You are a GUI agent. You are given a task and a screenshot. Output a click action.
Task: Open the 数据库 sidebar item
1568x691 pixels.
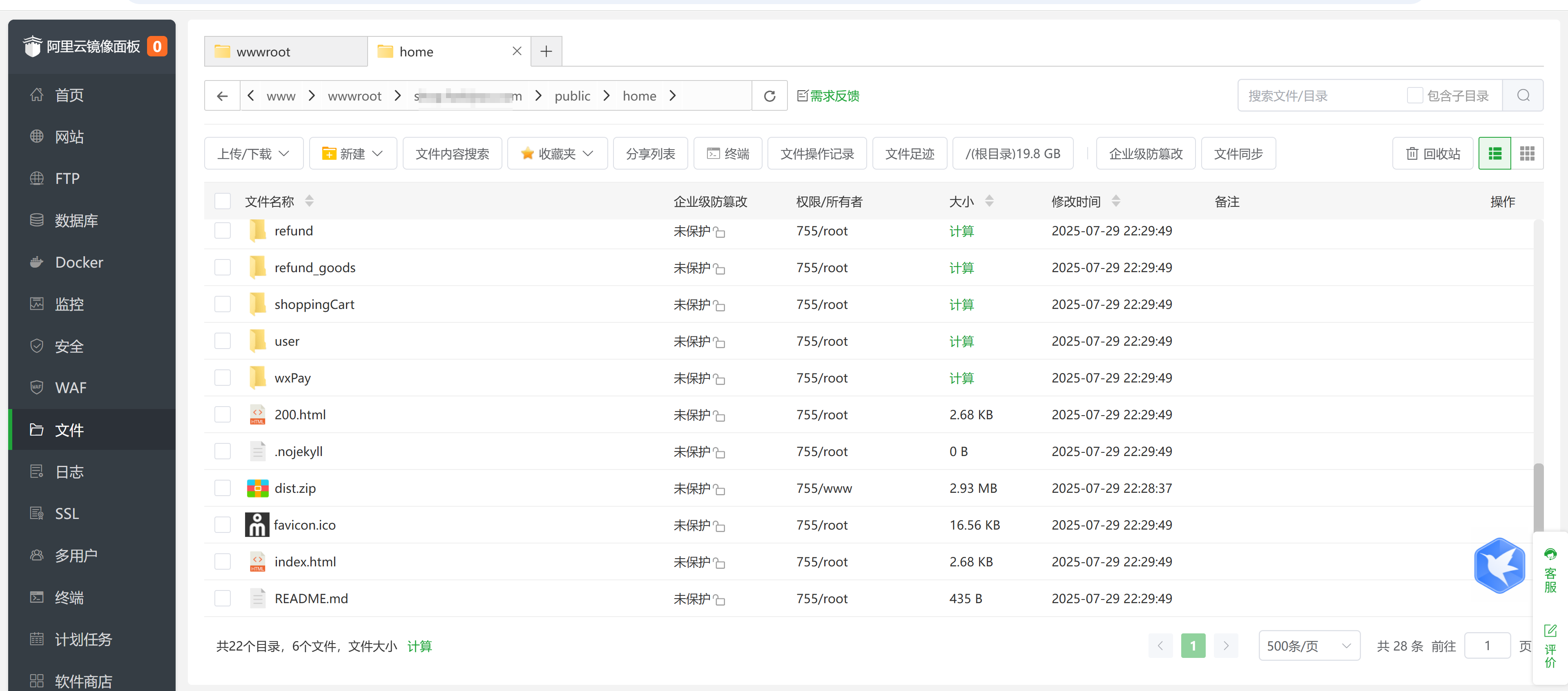click(x=92, y=220)
